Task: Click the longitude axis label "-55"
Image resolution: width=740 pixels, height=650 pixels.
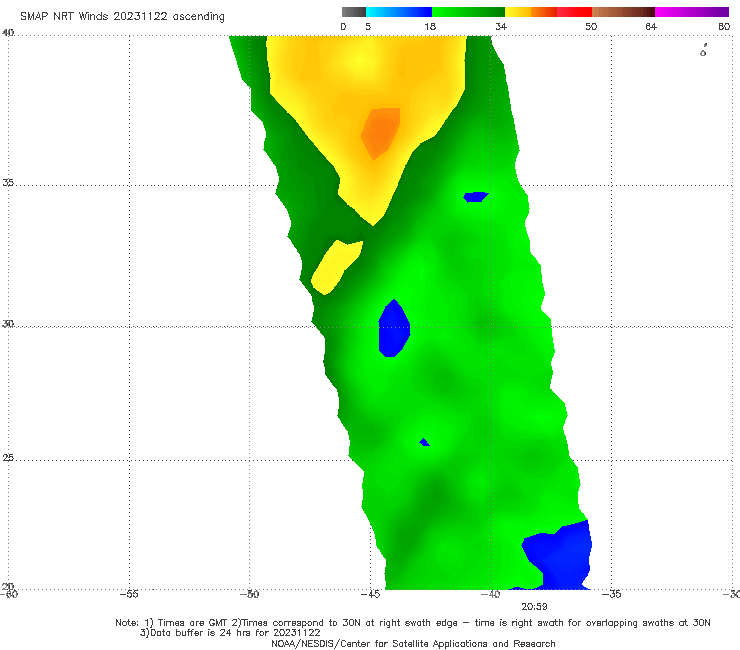Action: tap(129, 594)
